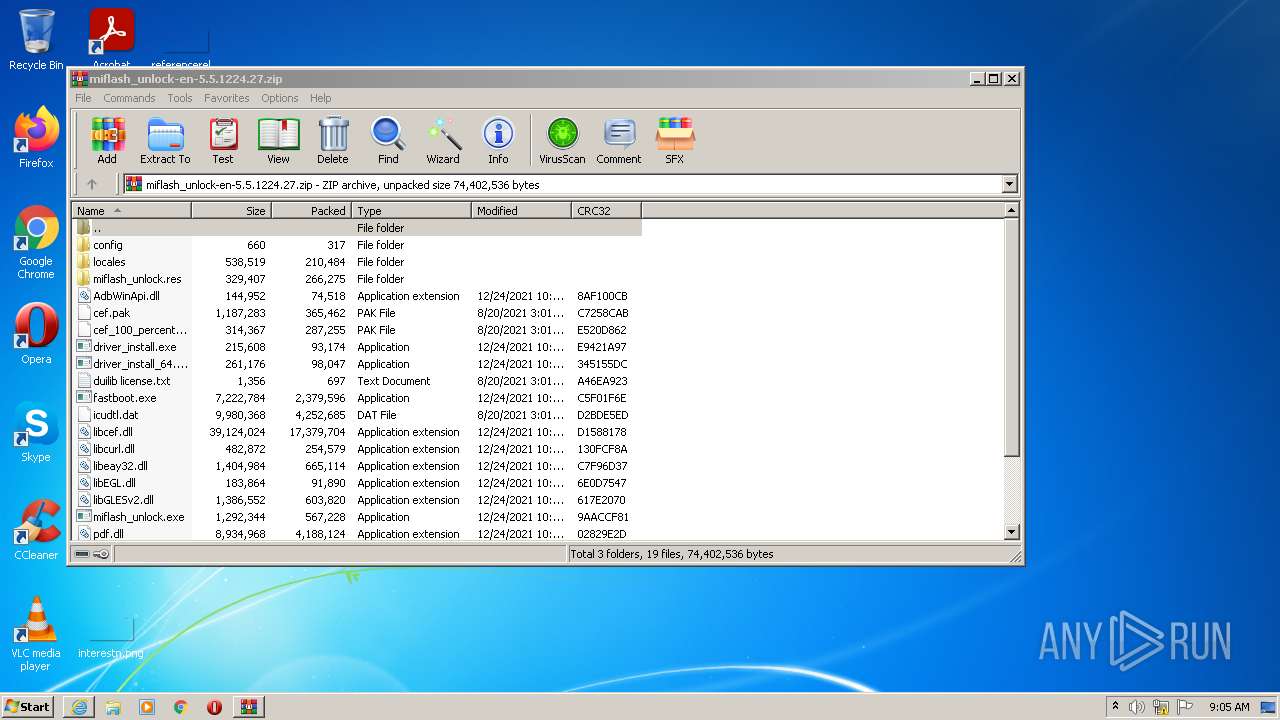This screenshot has width=1280, height=720.
Task: Sort by CRC32 column header
Action: tap(607, 211)
